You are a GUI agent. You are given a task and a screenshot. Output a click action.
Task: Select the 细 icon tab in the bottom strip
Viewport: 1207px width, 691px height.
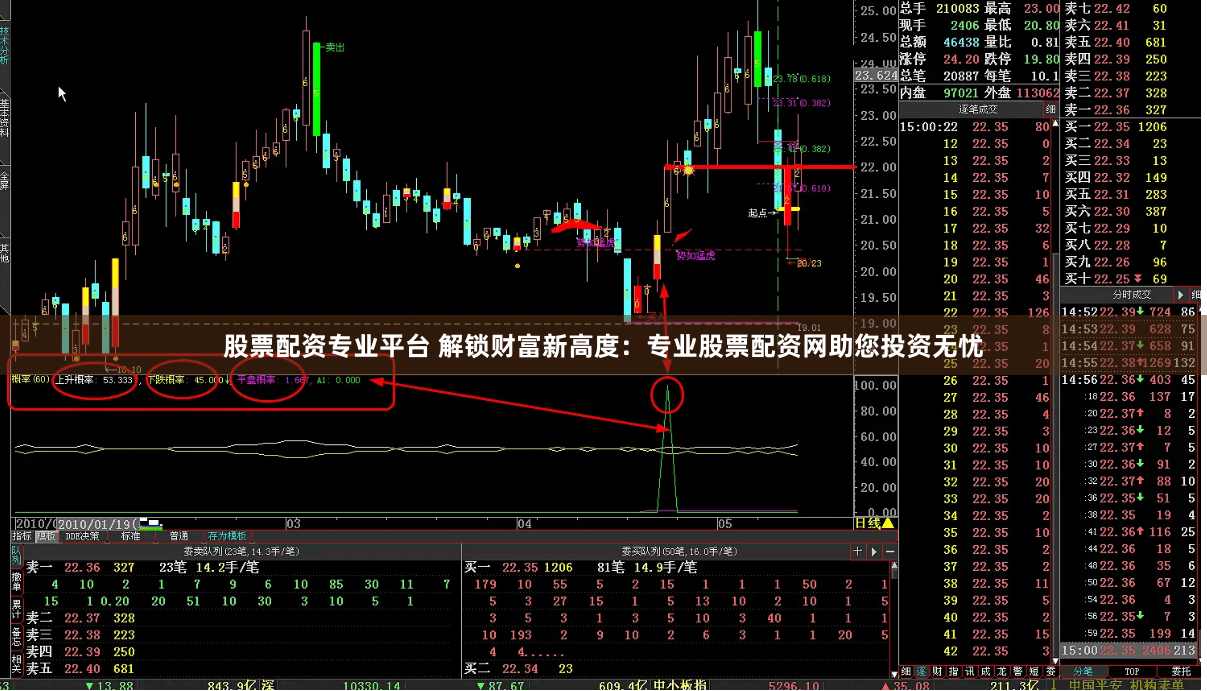click(x=905, y=672)
